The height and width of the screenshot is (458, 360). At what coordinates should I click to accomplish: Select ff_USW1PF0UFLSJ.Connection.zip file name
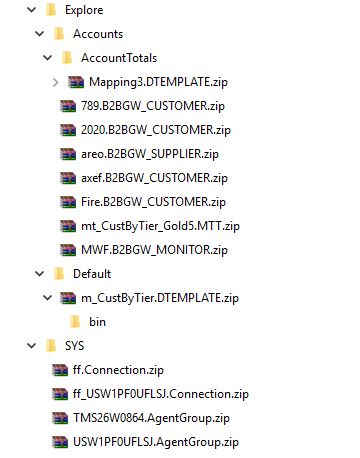tap(161, 394)
